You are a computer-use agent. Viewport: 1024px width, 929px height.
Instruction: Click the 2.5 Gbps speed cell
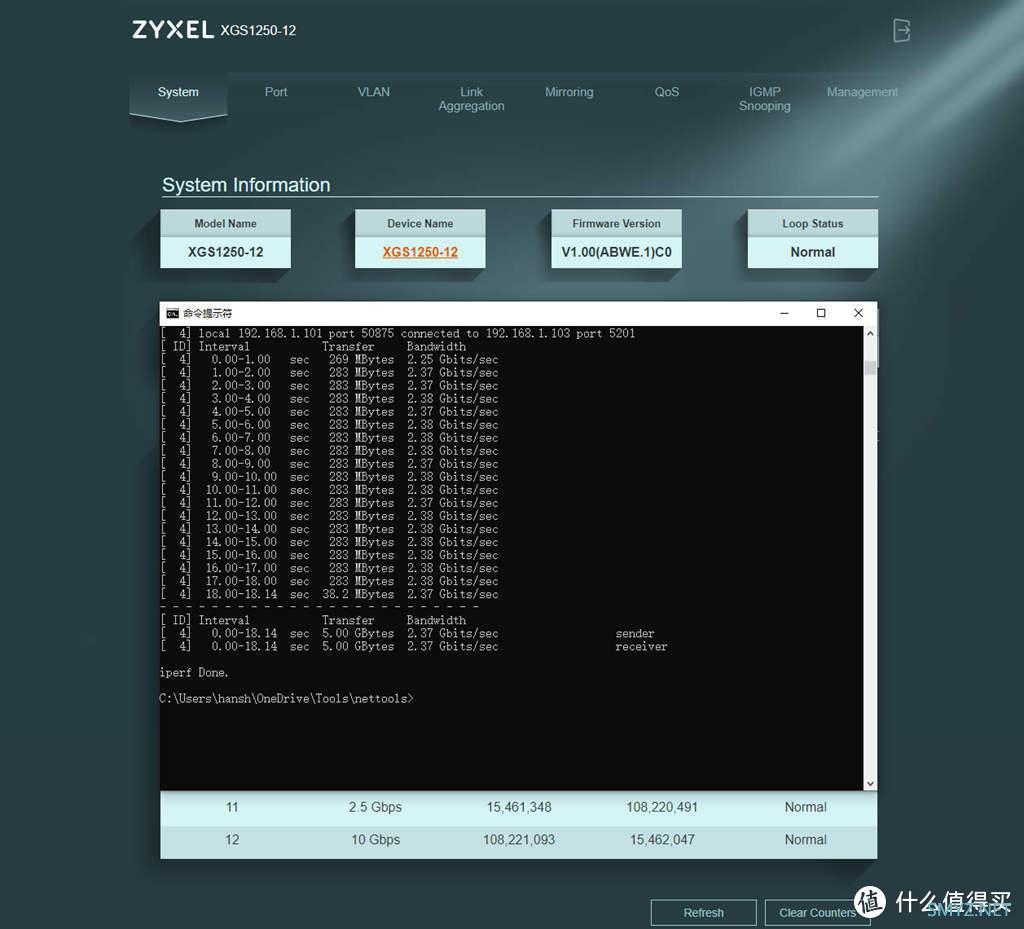[375, 807]
